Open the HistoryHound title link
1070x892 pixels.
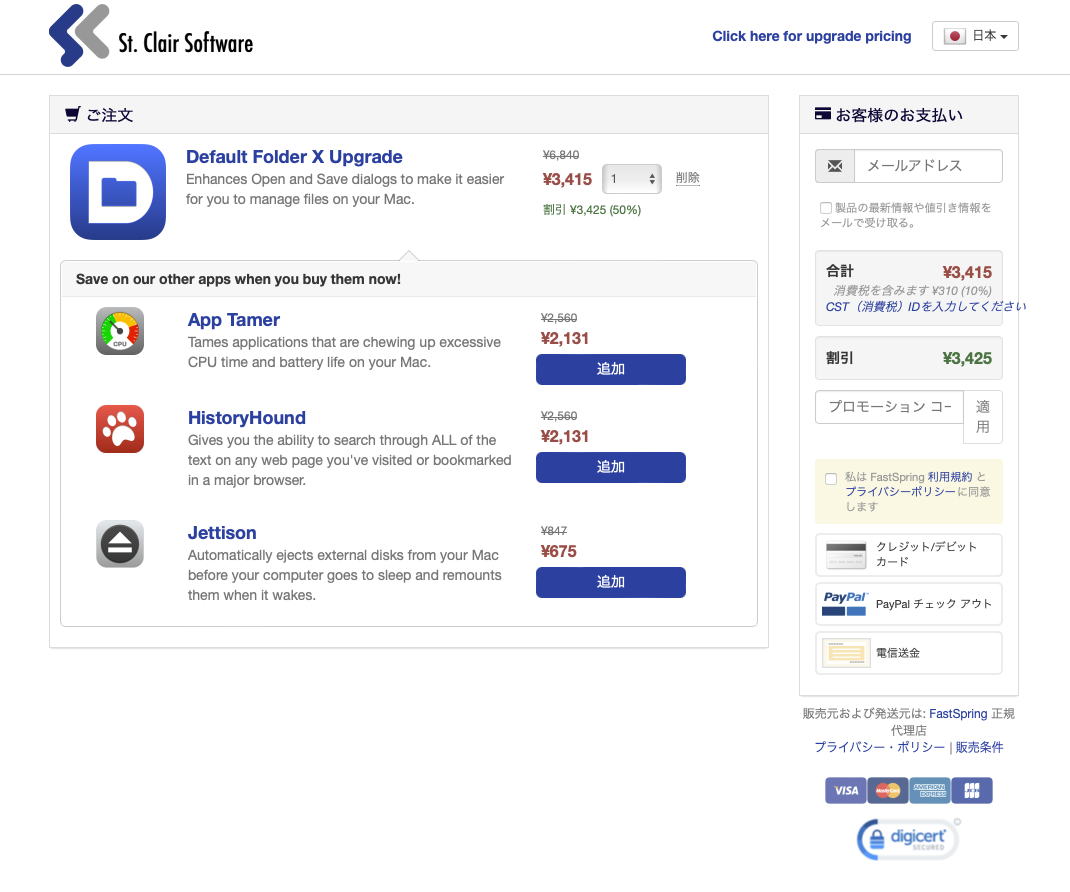click(246, 418)
